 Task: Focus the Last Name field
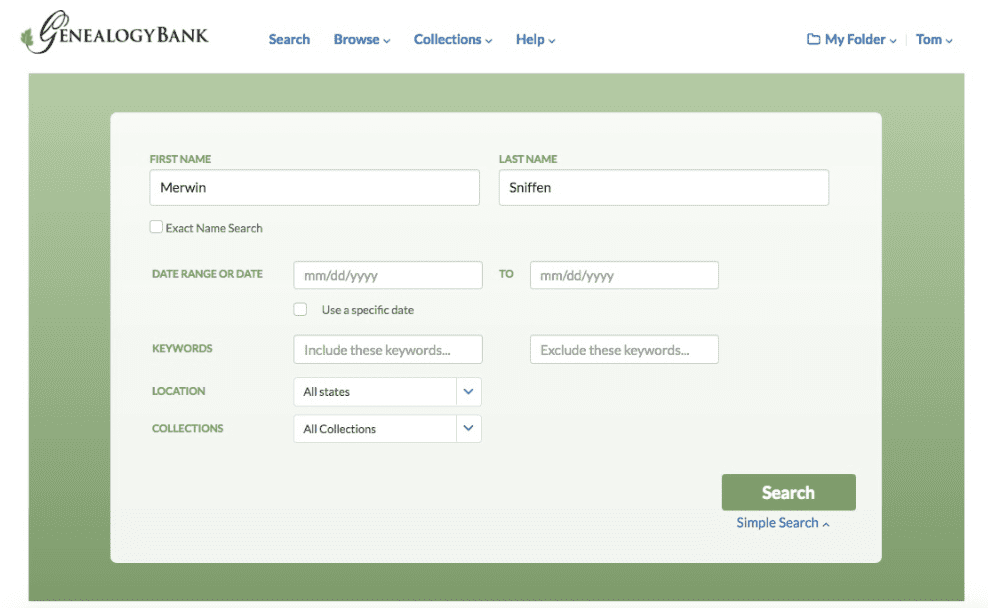pos(663,187)
